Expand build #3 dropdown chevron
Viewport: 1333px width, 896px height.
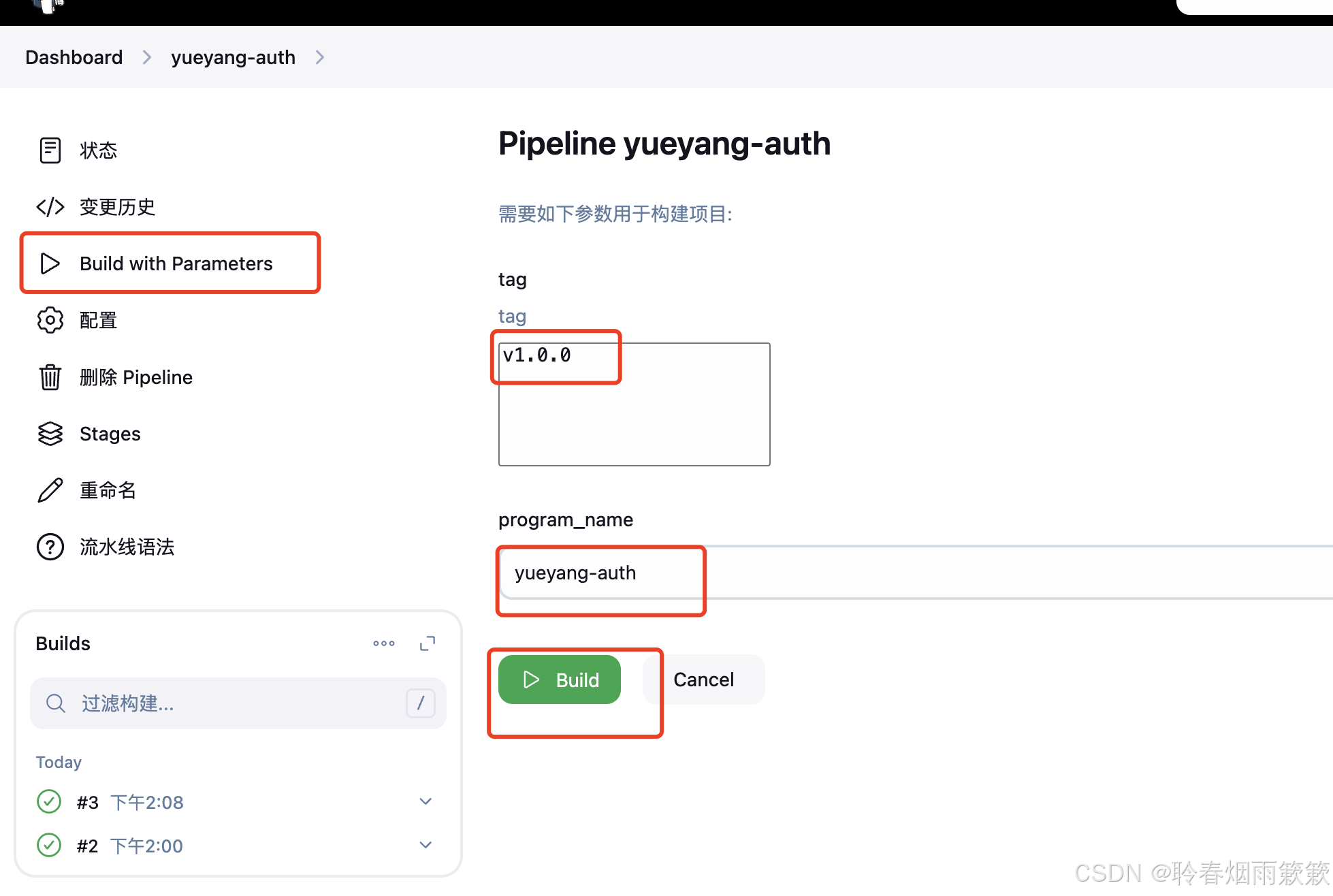pos(425,802)
